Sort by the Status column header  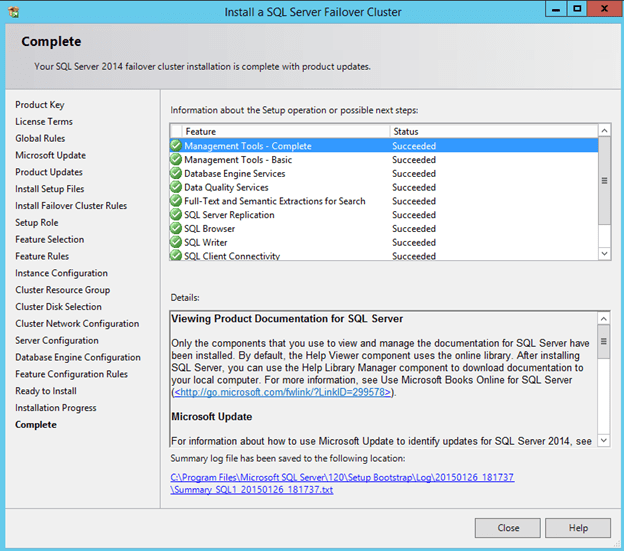pyautogui.click(x=490, y=131)
